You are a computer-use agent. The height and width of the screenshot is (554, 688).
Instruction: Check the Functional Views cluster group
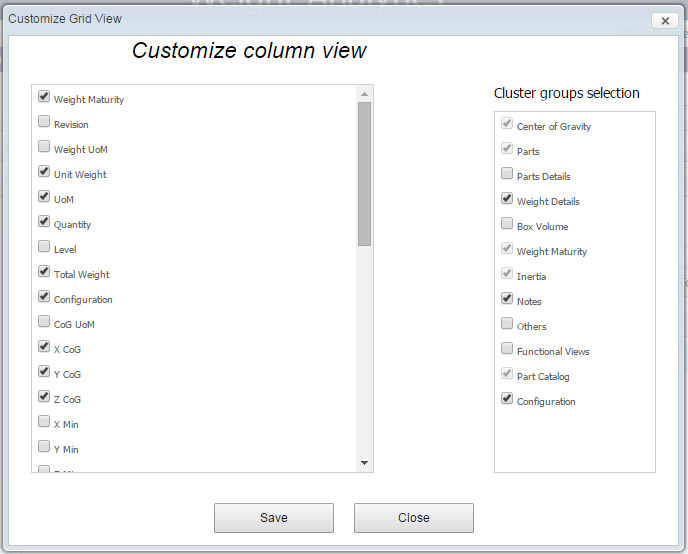[x=507, y=350]
